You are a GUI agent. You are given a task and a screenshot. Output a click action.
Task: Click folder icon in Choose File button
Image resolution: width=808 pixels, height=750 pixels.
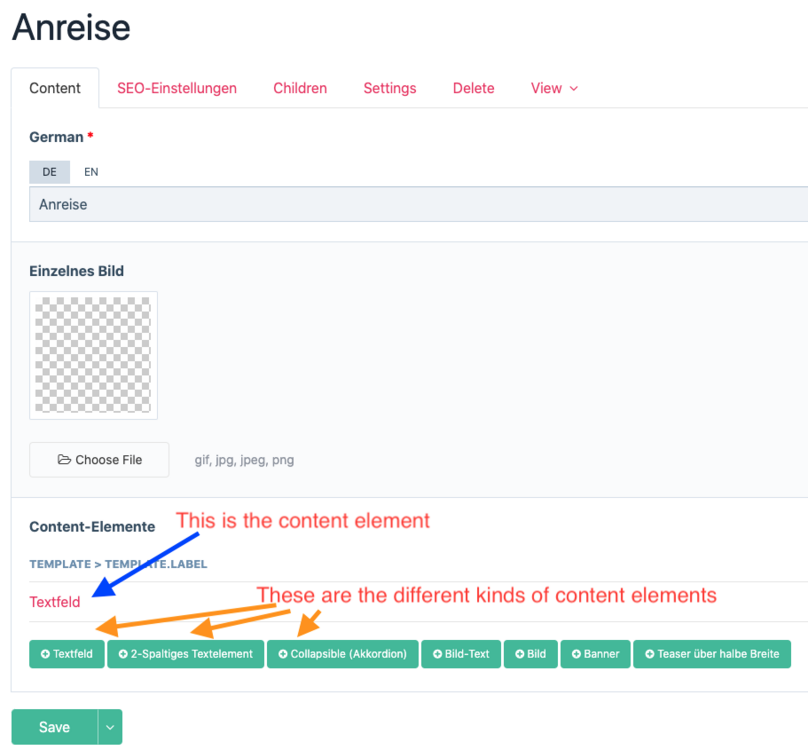pos(64,460)
